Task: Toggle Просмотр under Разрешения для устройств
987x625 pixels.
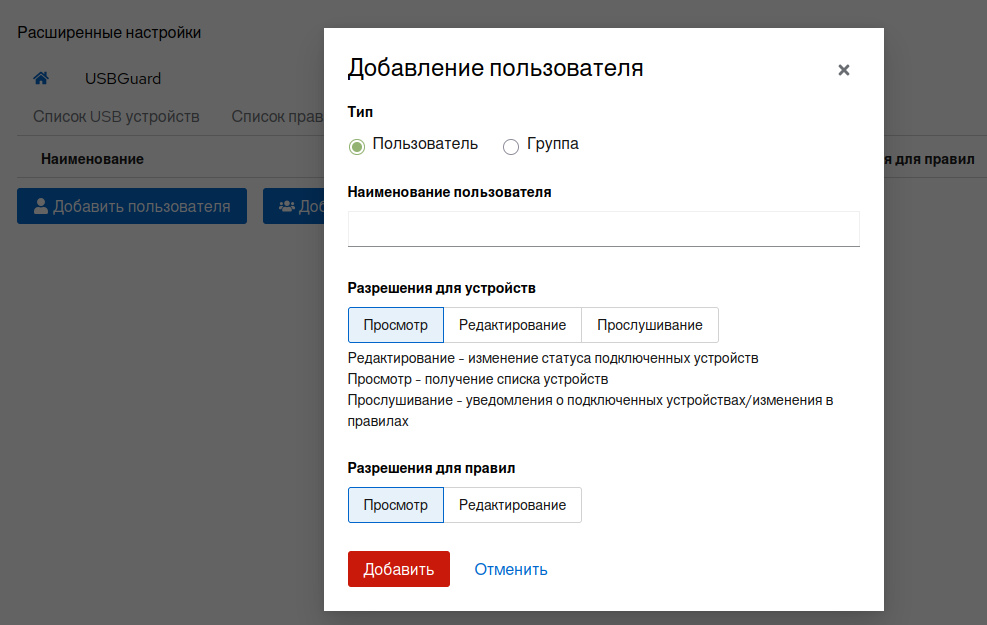Action: (395, 325)
